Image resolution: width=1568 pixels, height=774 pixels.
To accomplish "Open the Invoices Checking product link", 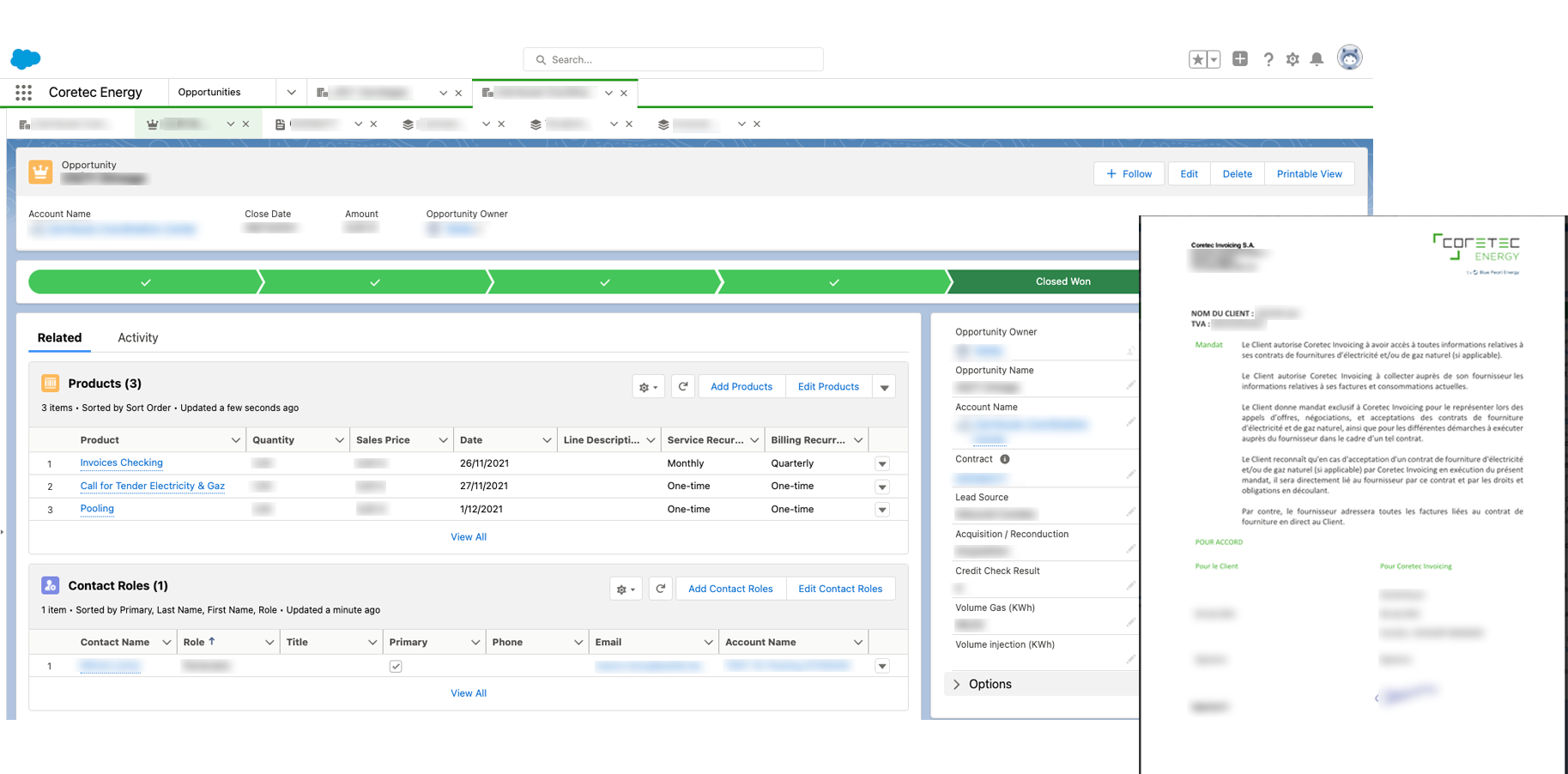I will [121, 463].
